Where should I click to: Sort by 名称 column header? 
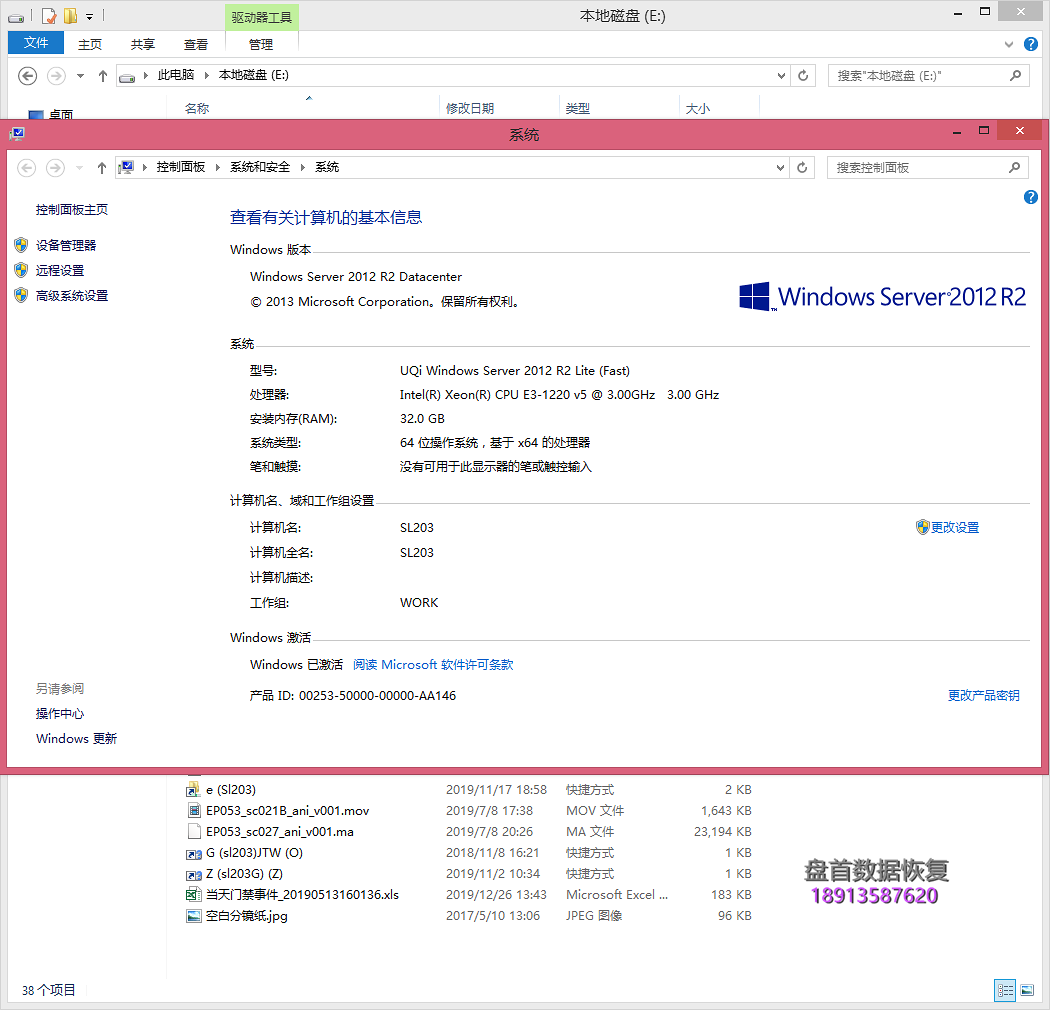click(x=305, y=108)
